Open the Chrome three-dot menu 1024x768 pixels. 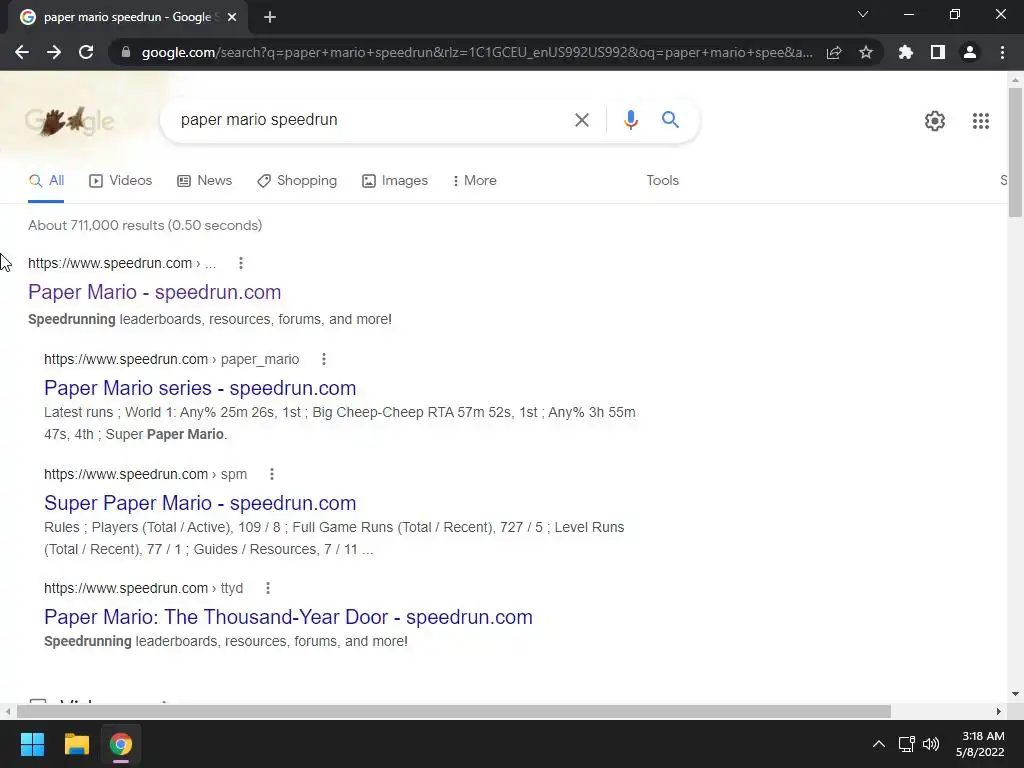[x=1002, y=52]
